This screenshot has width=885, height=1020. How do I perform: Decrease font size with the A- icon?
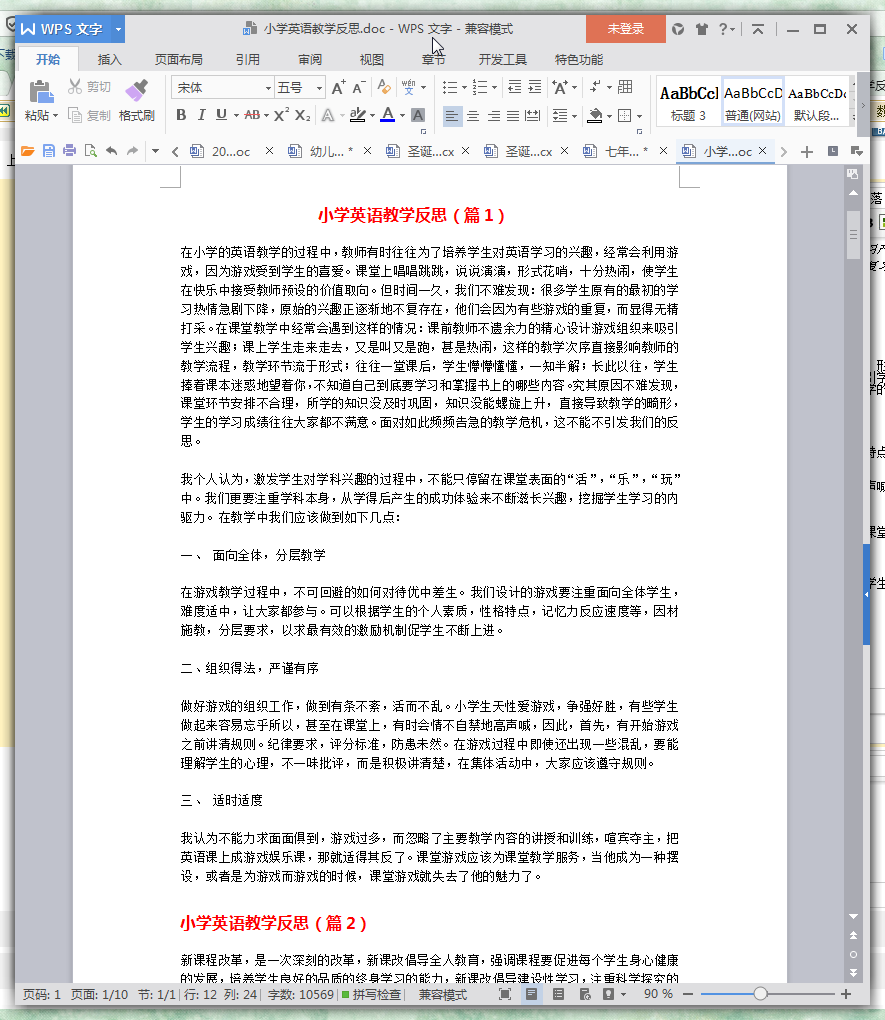359,87
